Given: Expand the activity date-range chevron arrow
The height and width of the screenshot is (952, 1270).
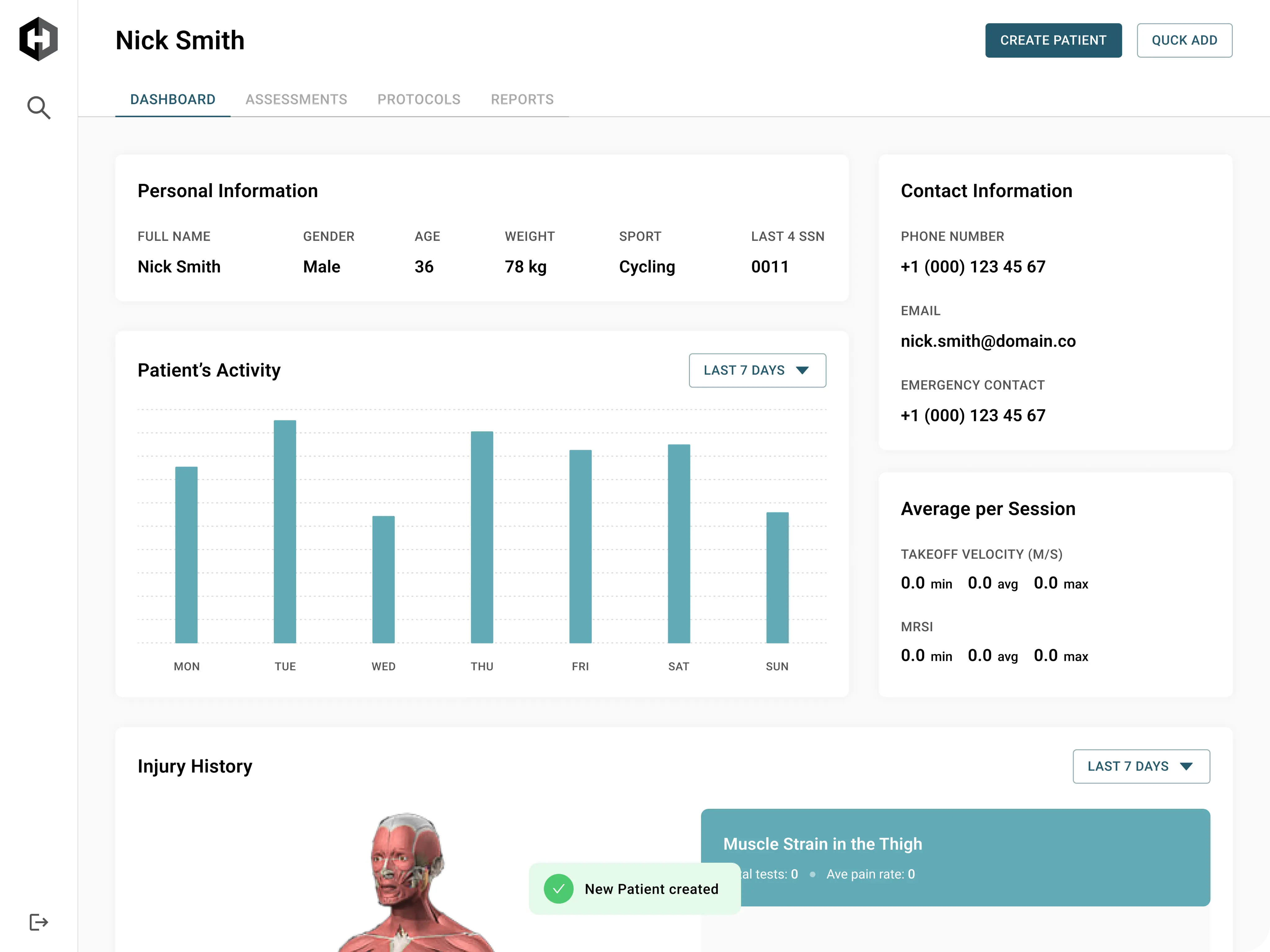Looking at the screenshot, I should [x=802, y=370].
